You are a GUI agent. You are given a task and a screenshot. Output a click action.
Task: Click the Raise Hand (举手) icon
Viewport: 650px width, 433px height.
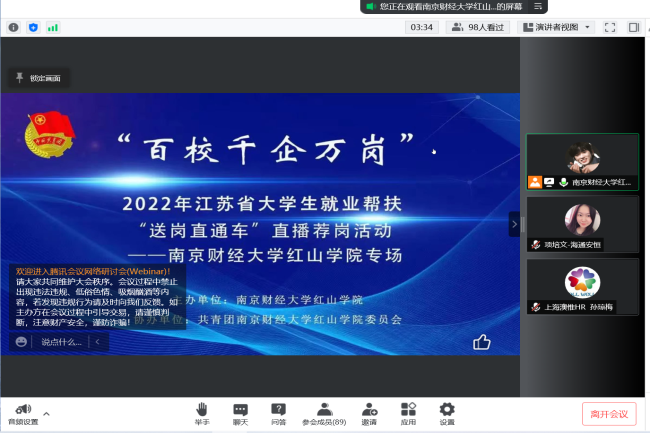[x=202, y=413]
